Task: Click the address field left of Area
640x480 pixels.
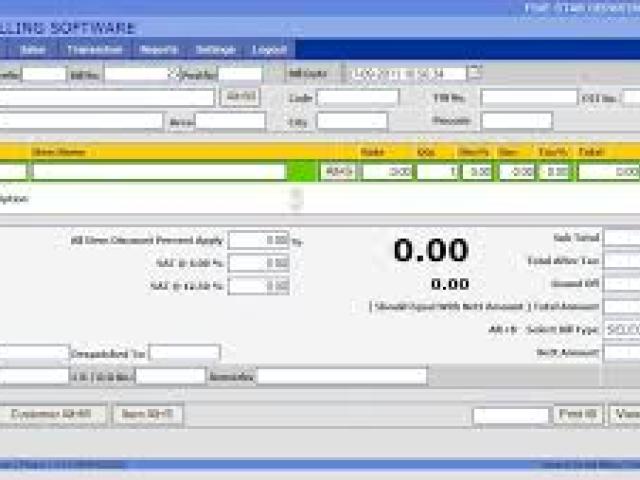Action: point(81,121)
